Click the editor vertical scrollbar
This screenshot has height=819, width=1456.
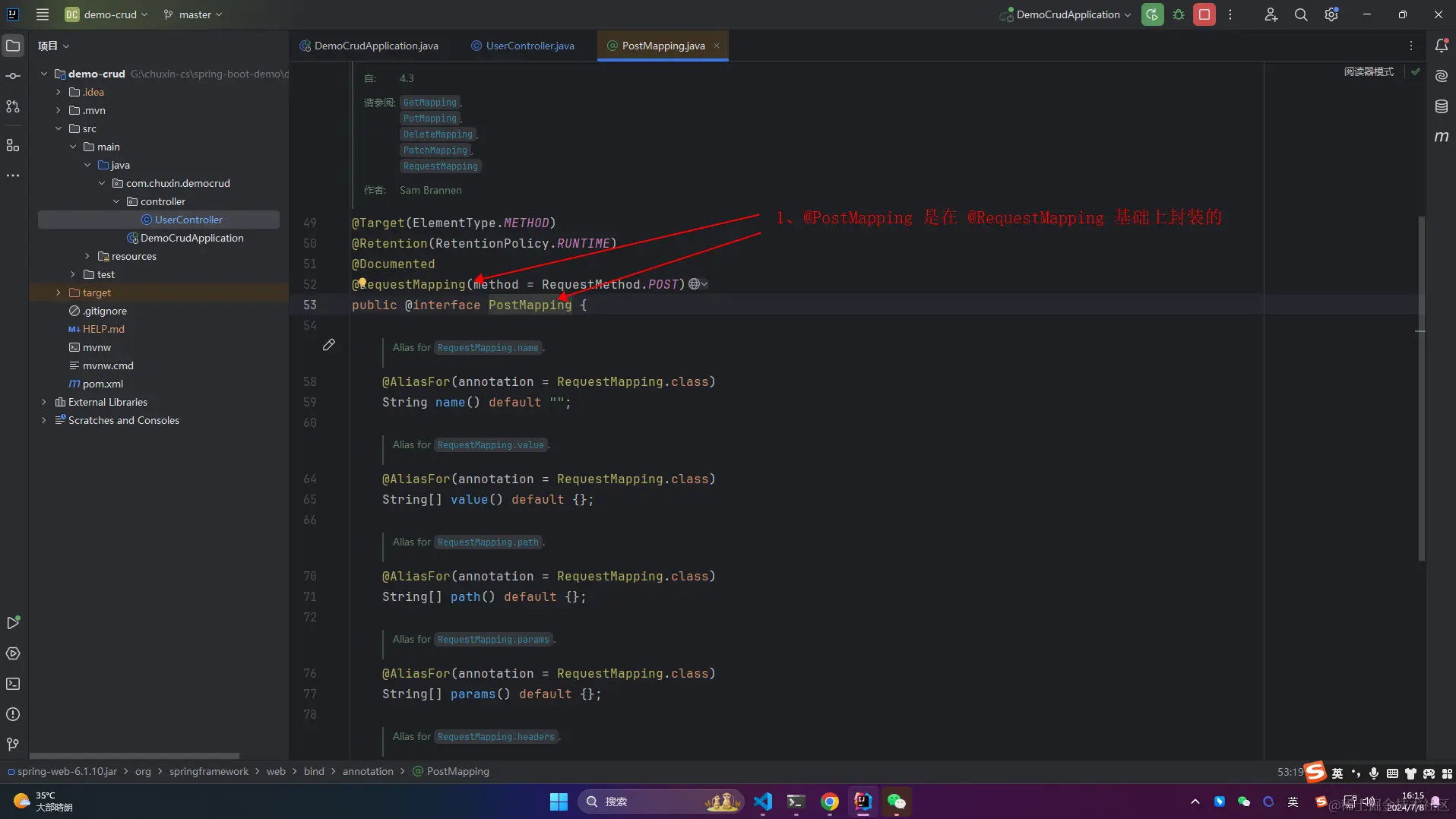1421,387
